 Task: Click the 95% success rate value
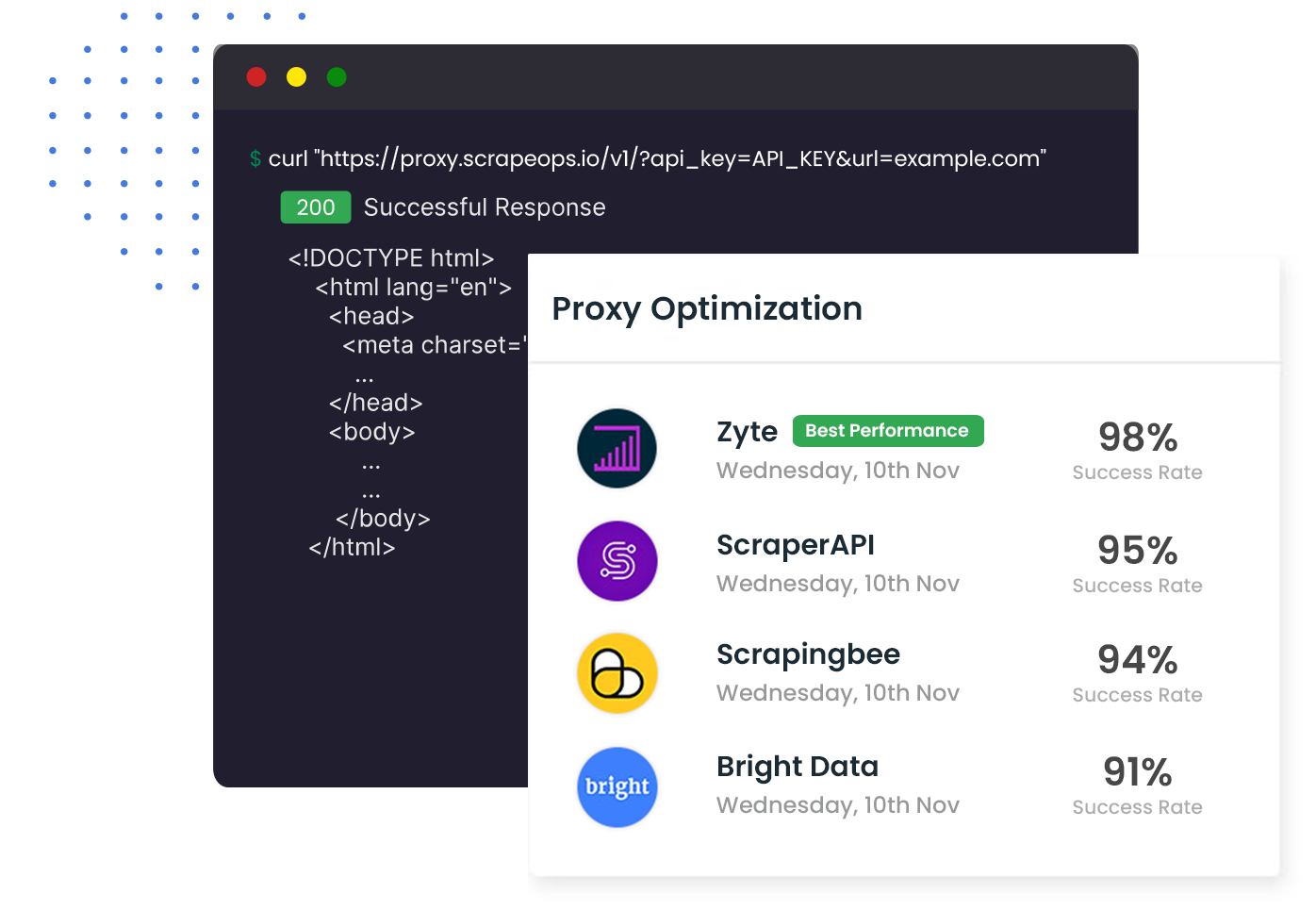[x=1138, y=551]
